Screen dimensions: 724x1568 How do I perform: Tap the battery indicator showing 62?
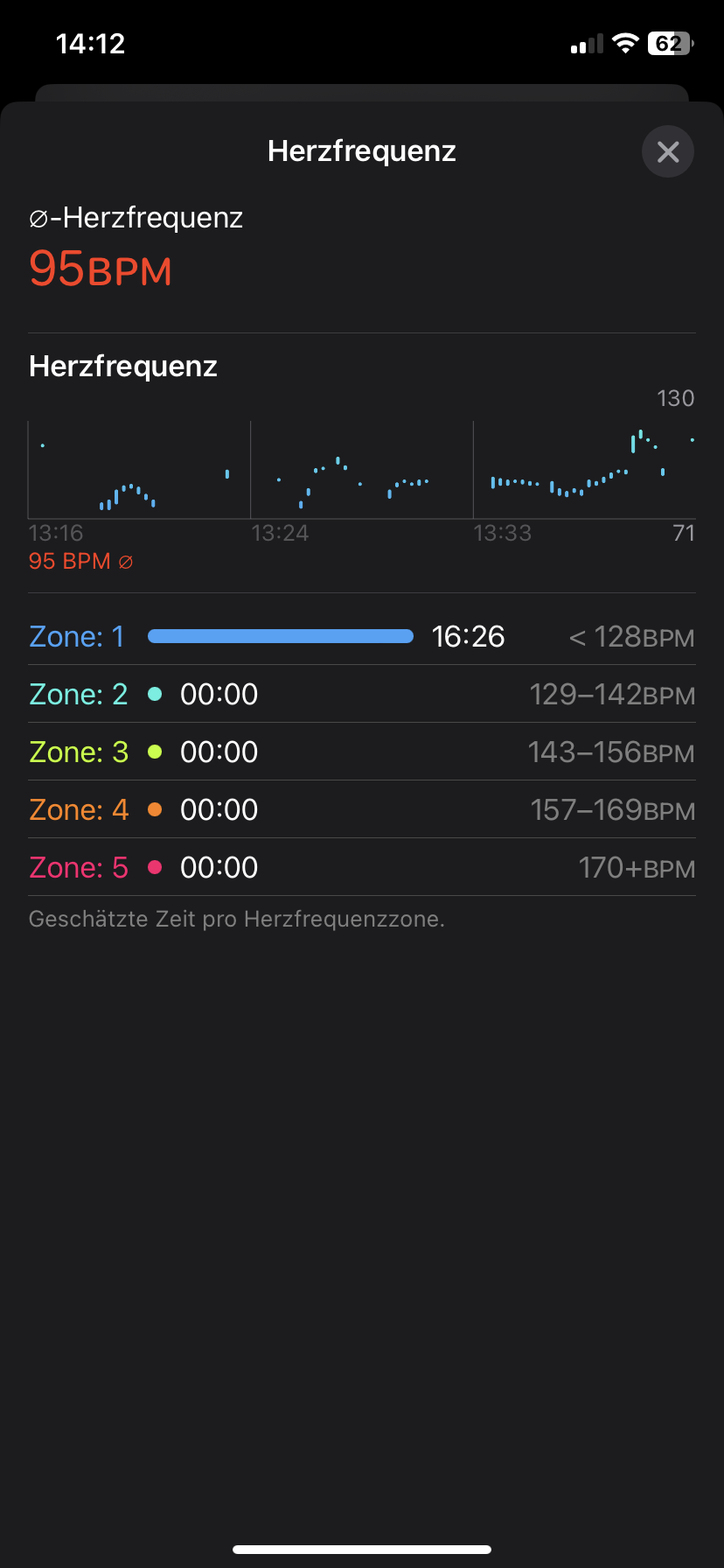(669, 44)
